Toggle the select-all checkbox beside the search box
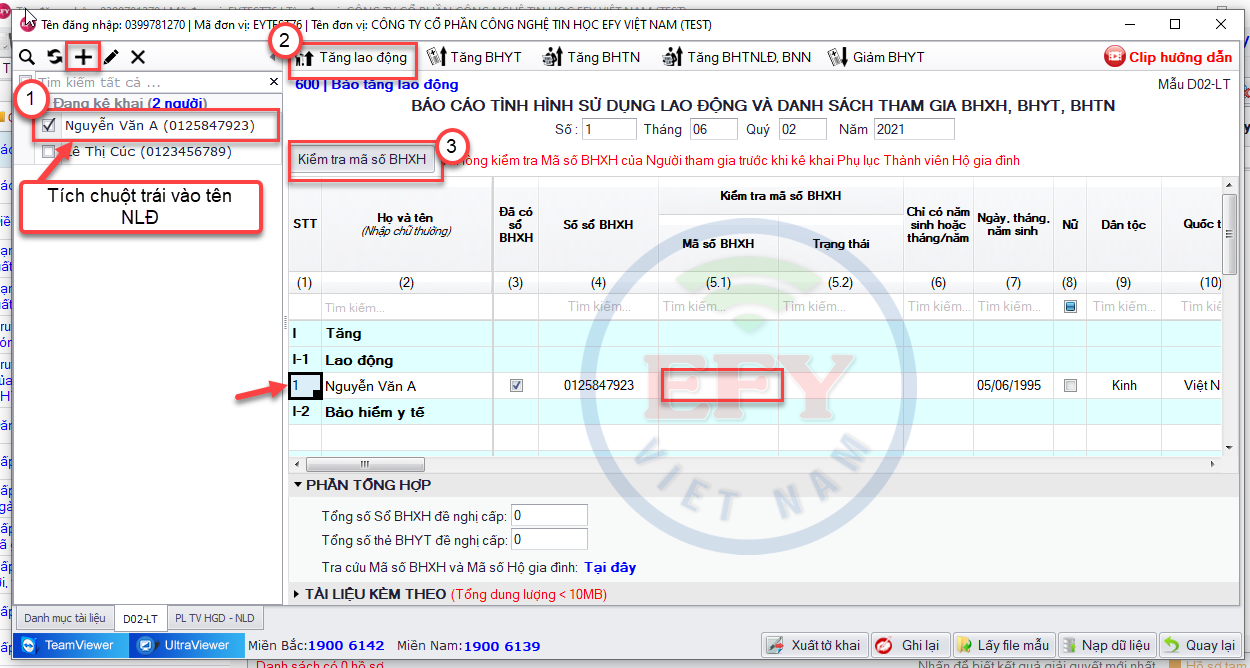Viewport: 1250px width, 668px height. click(26, 82)
